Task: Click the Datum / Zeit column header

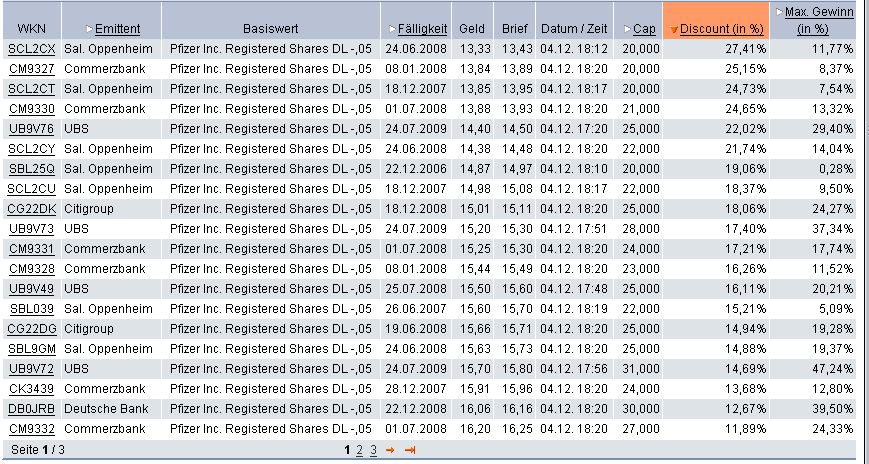Action: click(x=574, y=29)
